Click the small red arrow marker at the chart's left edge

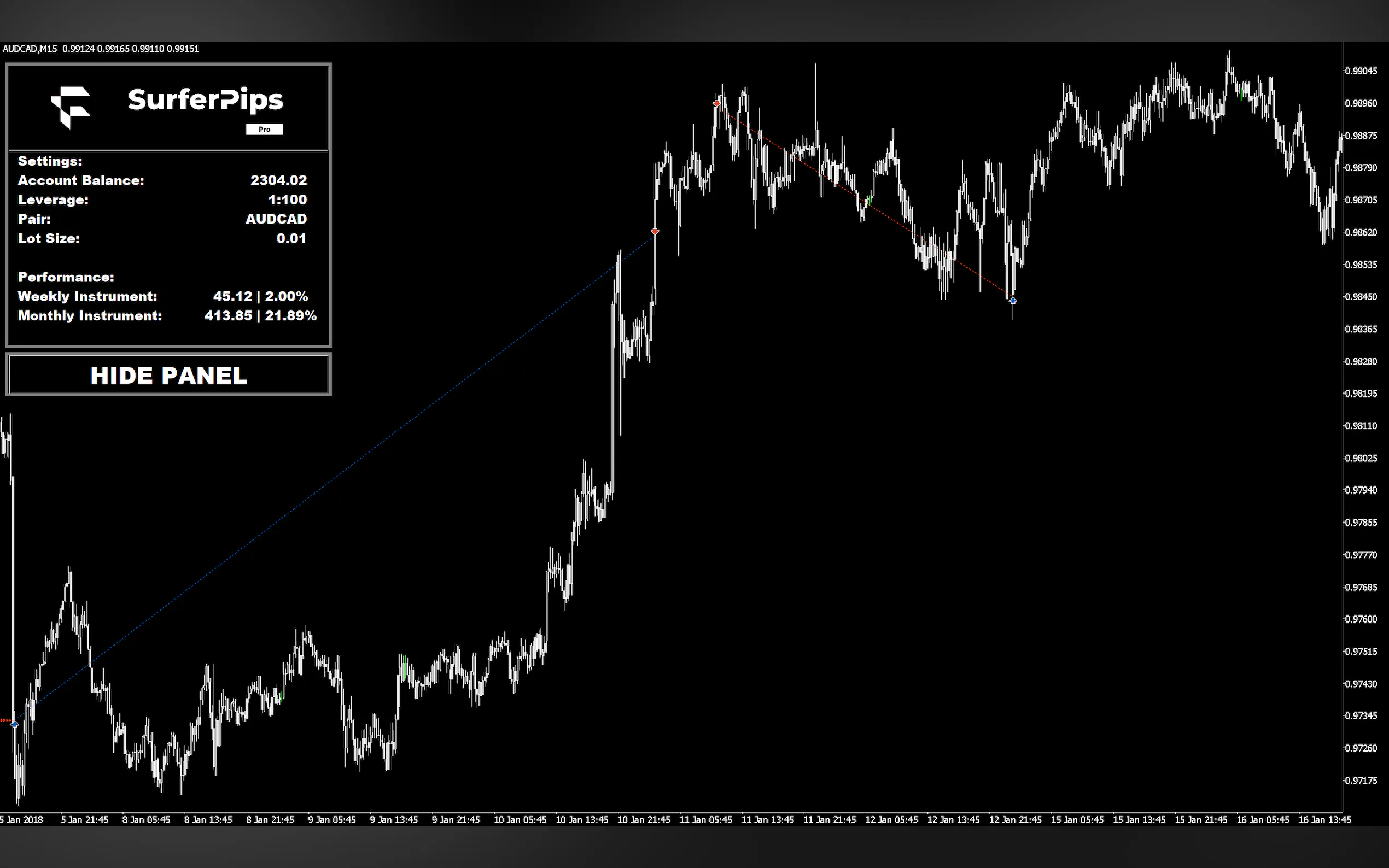[6, 720]
